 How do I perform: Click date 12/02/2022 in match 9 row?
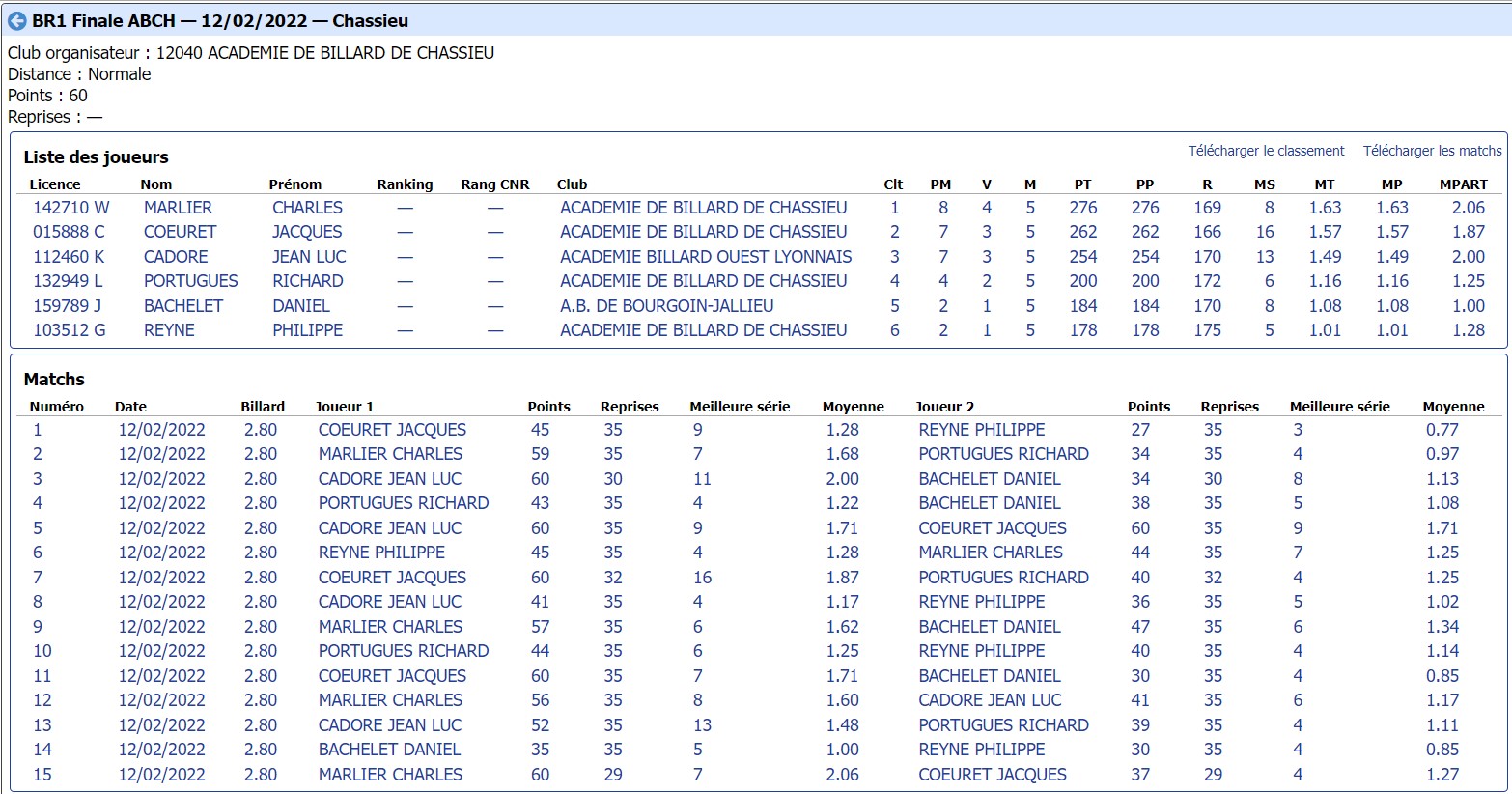coord(161,627)
